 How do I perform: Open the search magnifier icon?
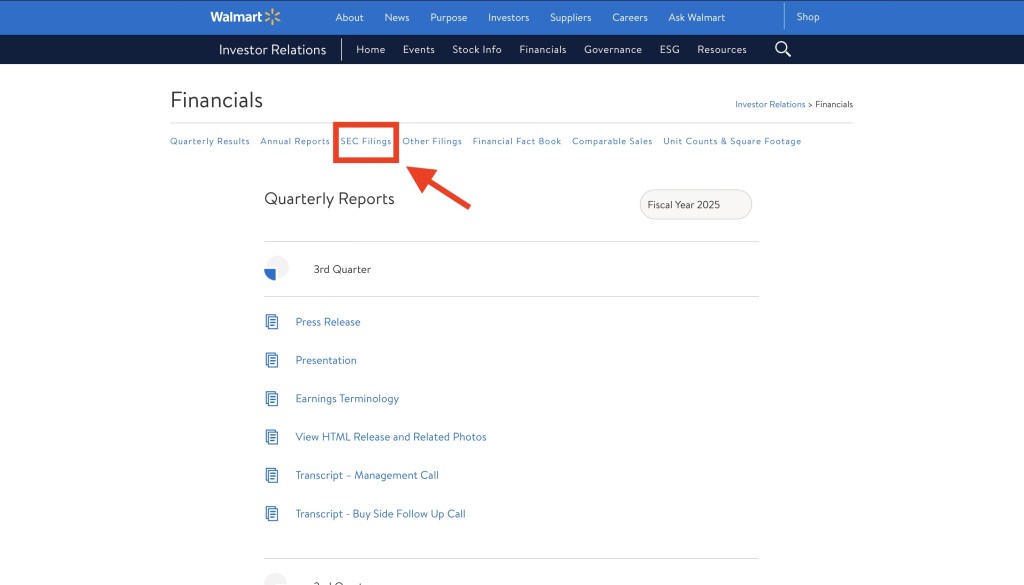tap(783, 49)
